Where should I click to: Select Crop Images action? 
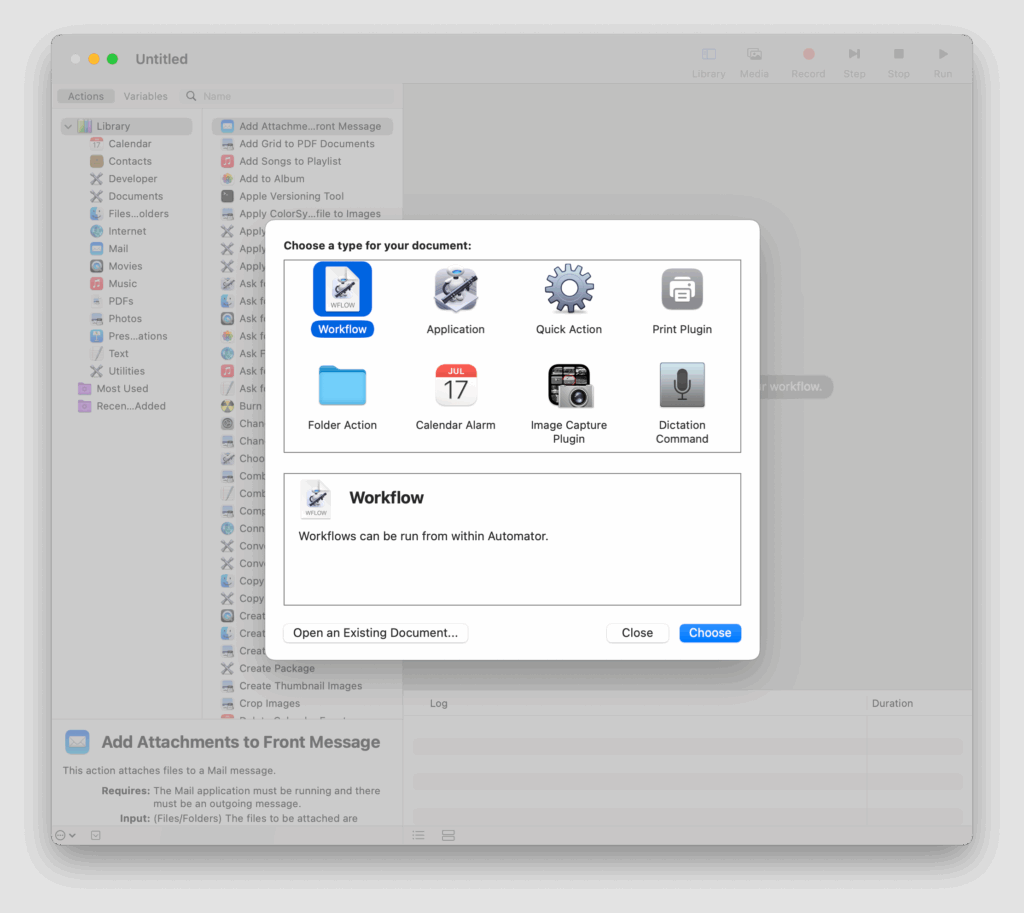(302, 703)
